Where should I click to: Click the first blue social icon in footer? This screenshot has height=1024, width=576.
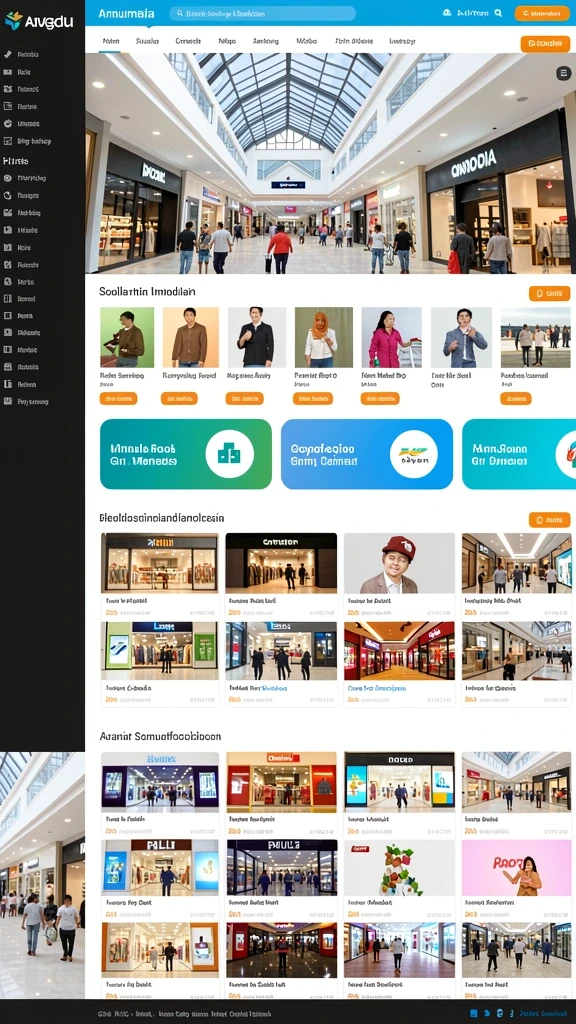click(474, 1014)
